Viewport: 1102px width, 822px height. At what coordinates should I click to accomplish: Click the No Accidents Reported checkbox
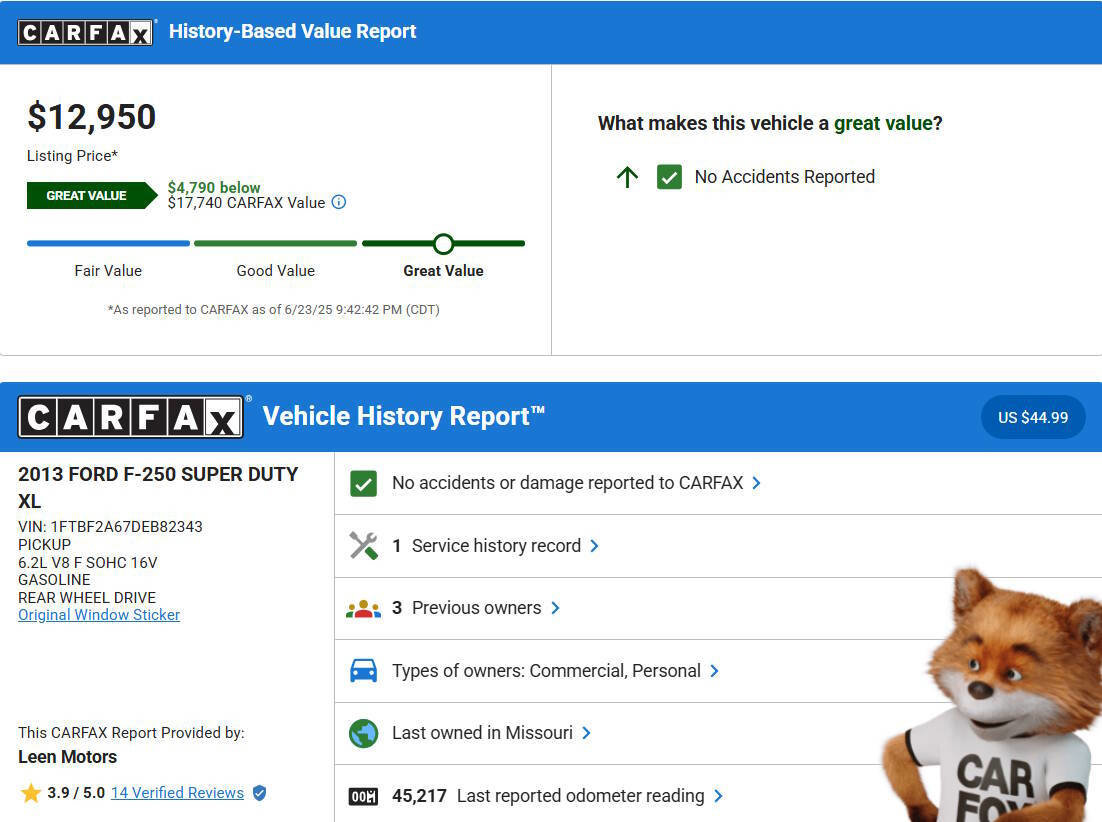click(669, 177)
